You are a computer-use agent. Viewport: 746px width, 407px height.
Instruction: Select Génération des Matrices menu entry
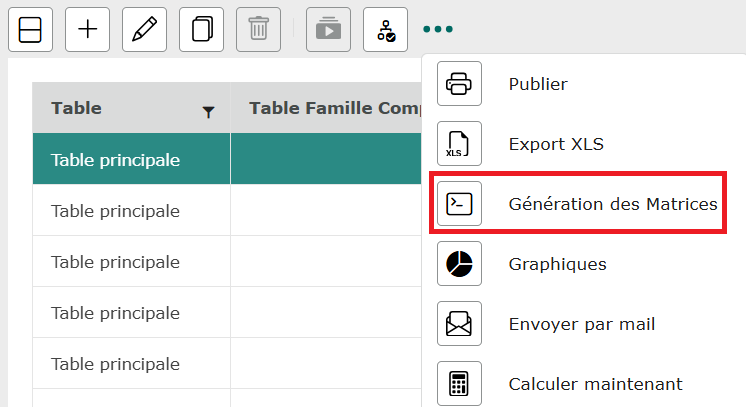[x=612, y=204]
